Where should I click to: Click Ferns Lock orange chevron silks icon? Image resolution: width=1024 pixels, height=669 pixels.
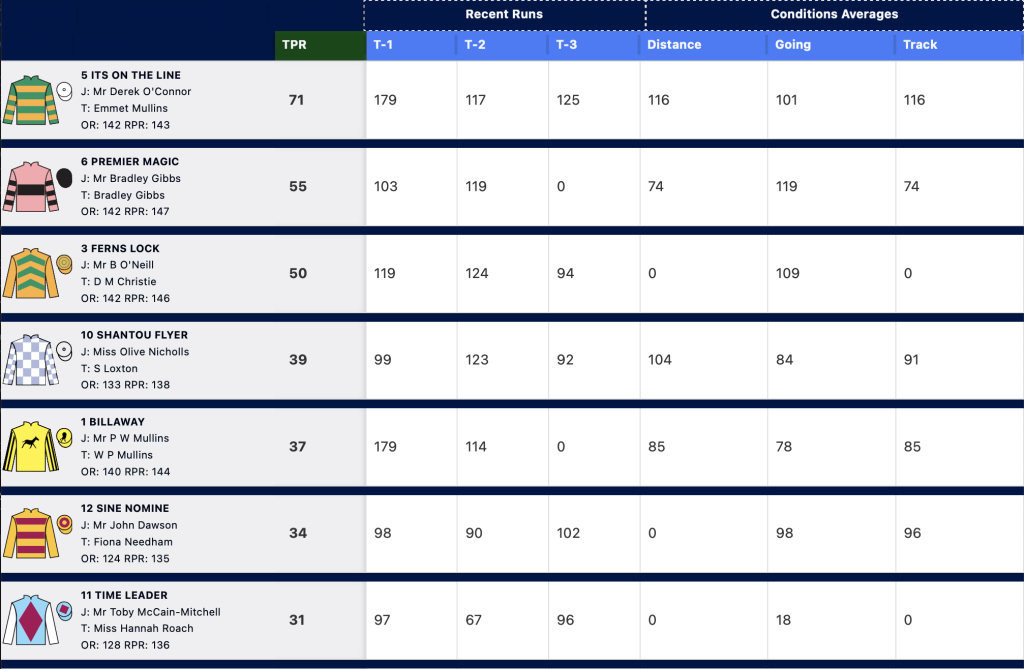click(x=31, y=273)
